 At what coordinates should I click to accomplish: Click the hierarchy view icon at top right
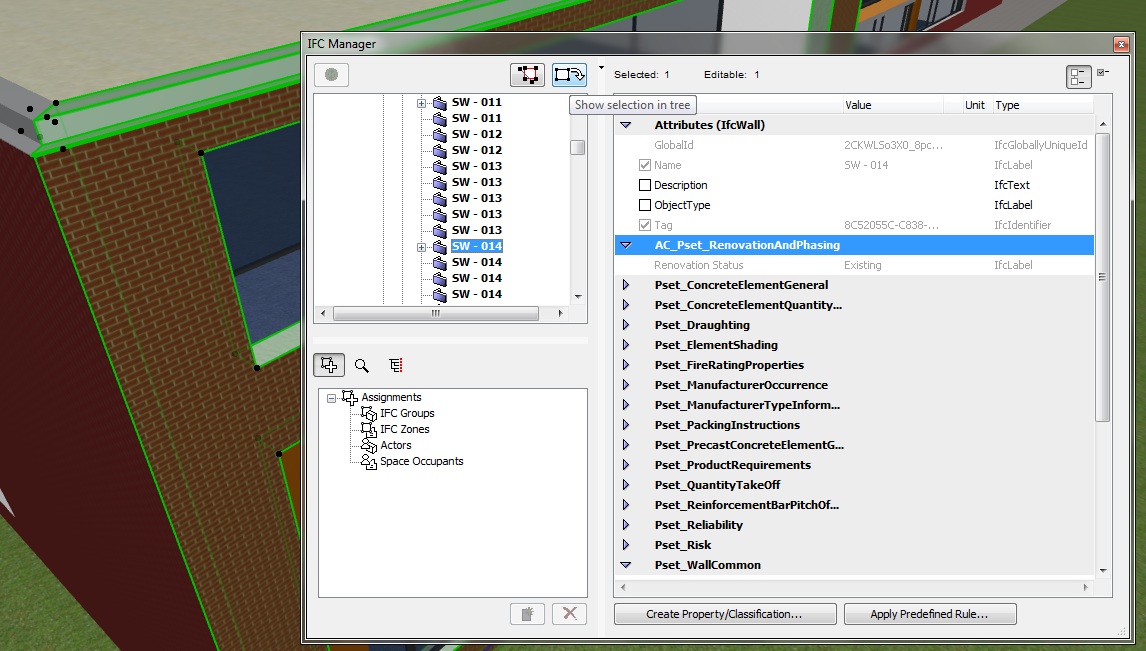pyautogui.click(x=1078, y=76)
